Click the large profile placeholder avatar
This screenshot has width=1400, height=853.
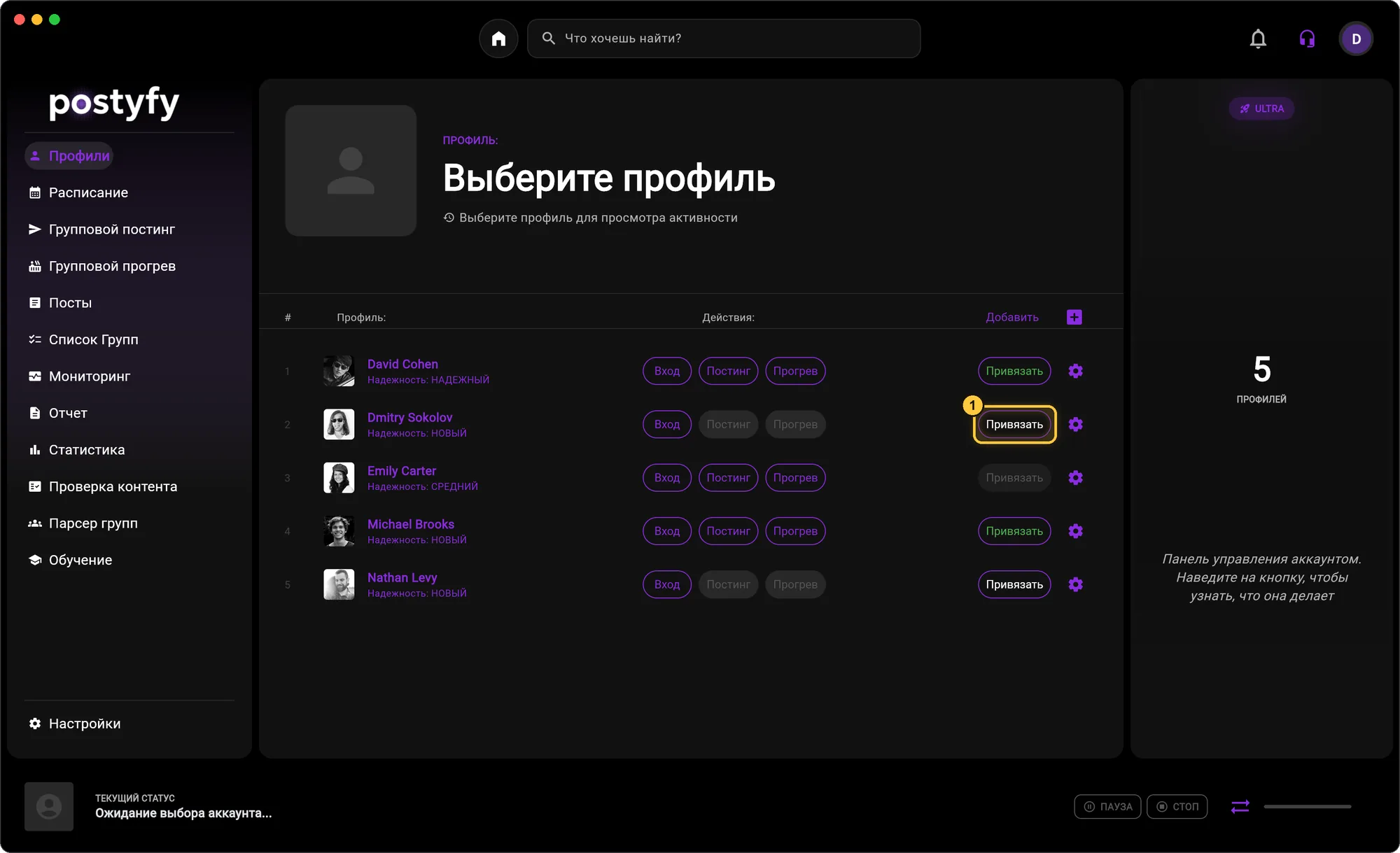click(351, 171)
